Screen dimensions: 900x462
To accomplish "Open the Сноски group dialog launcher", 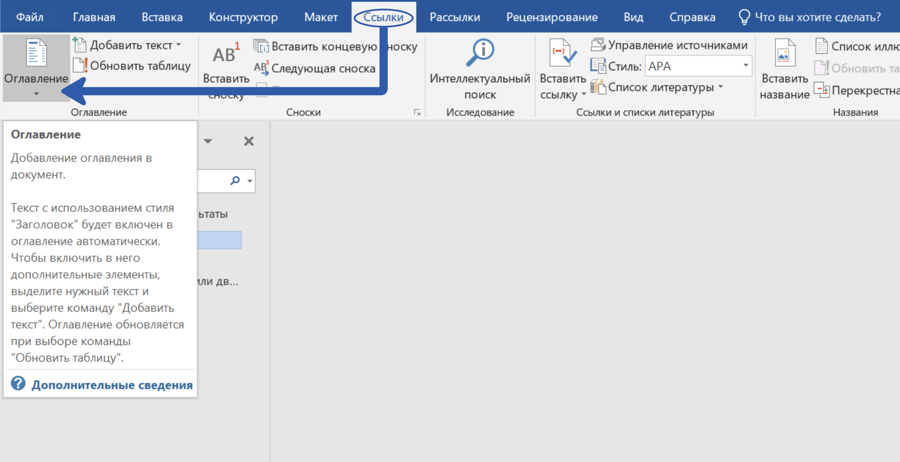I will 417,113.
